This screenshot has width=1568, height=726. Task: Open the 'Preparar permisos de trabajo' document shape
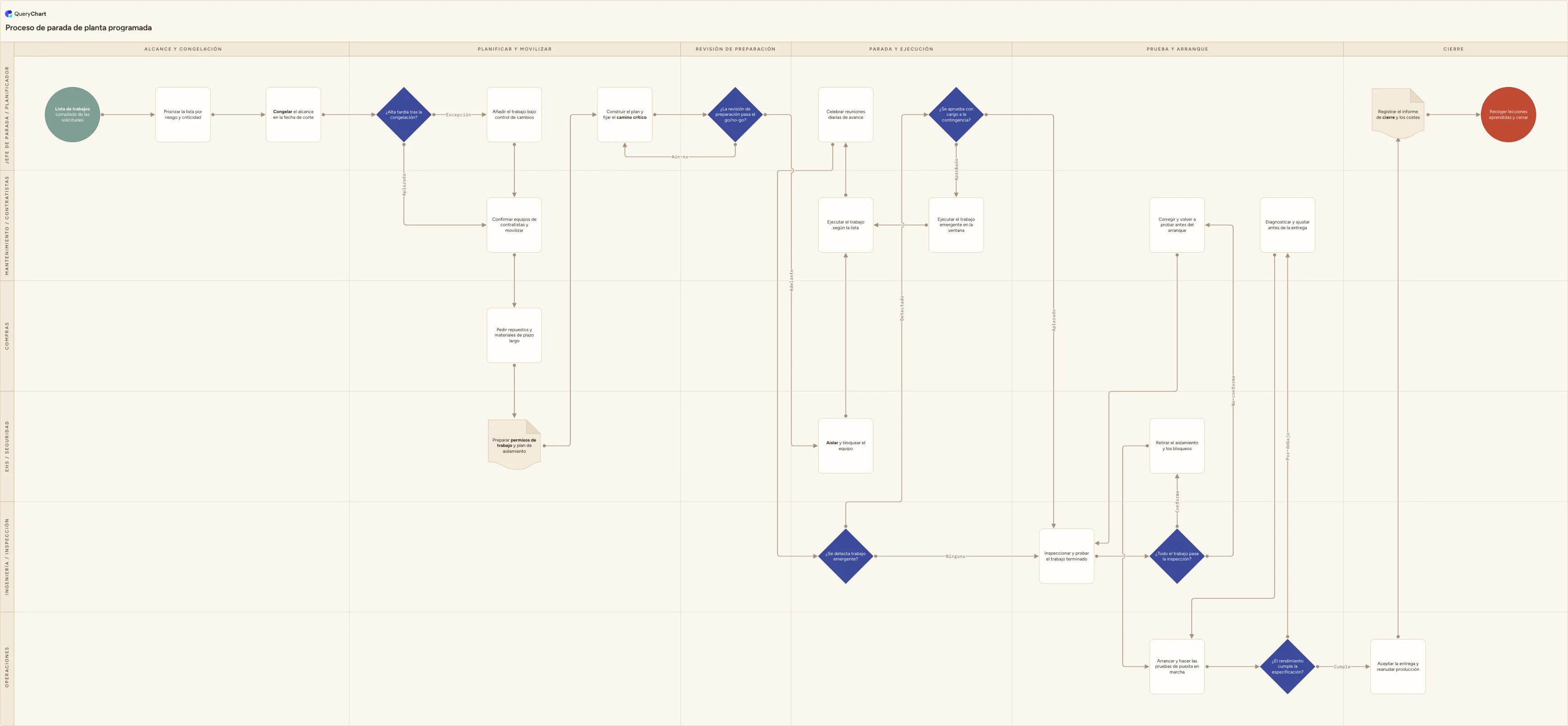click(514, 445)
